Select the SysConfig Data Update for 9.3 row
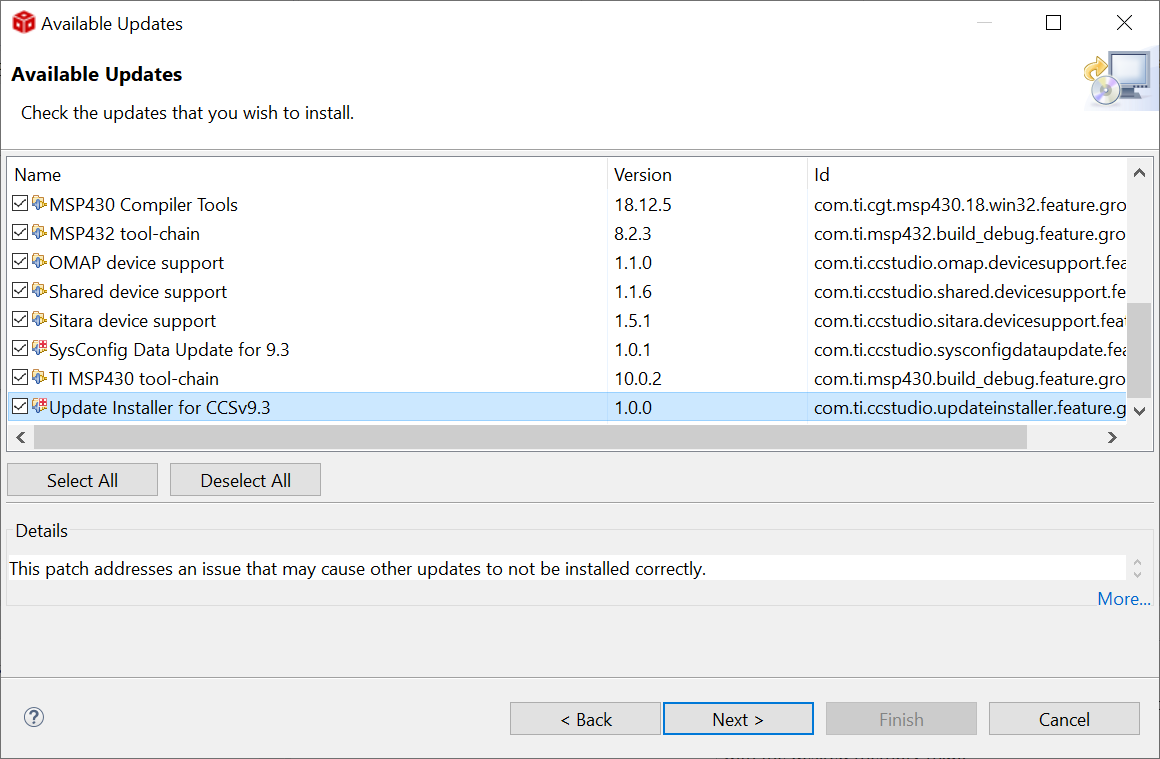 pos(567,349)
